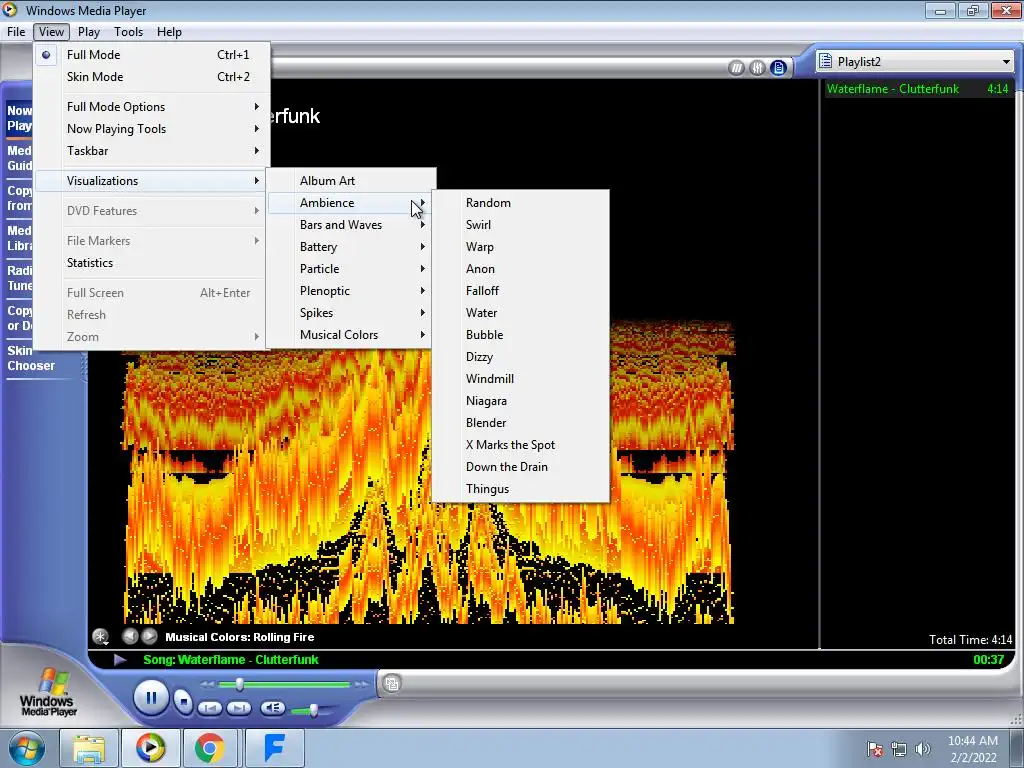
Task: Expand Spikes visualization submenu
Action: (x=351, y=313)
